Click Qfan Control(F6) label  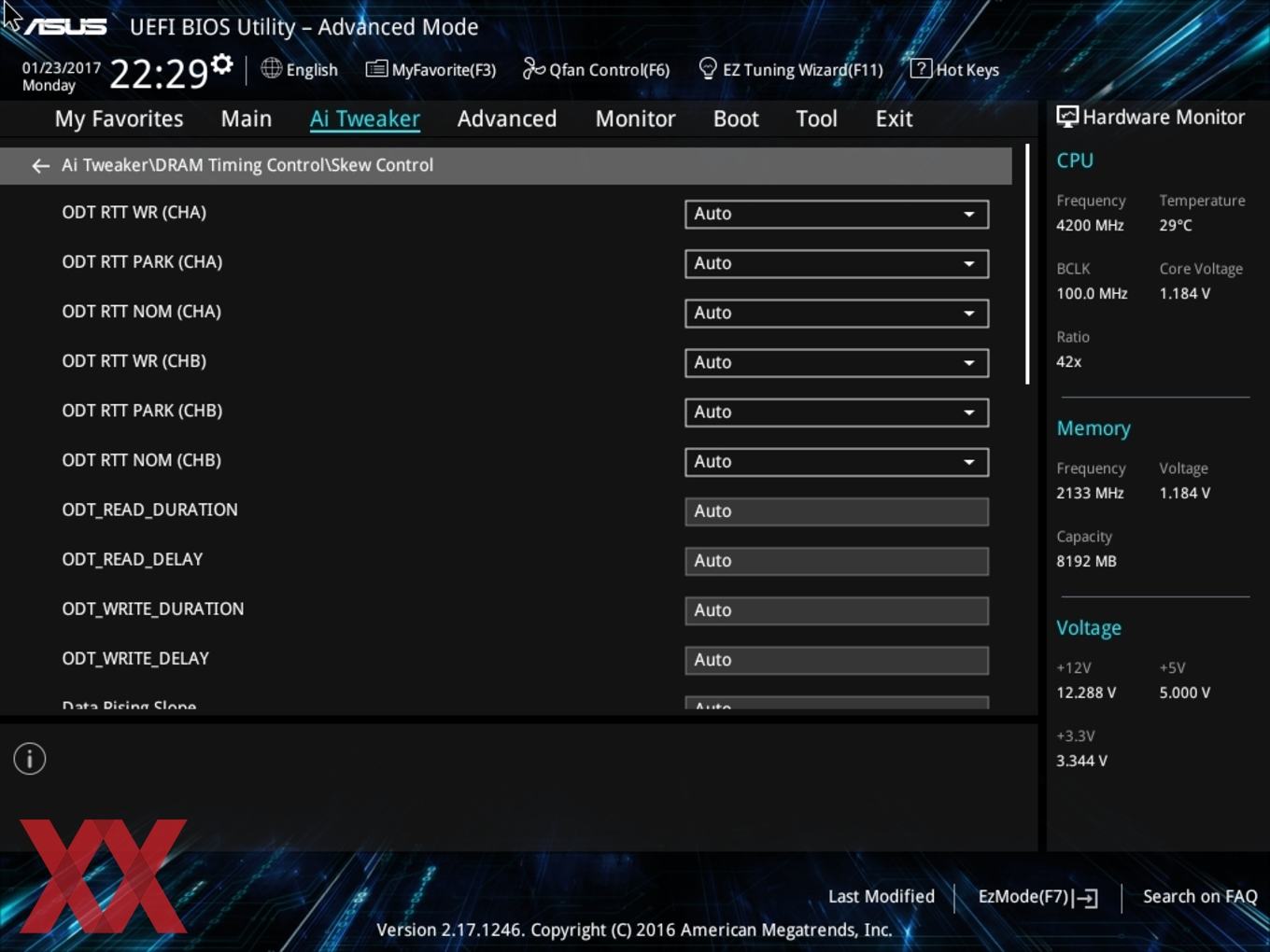coord(610,70)
